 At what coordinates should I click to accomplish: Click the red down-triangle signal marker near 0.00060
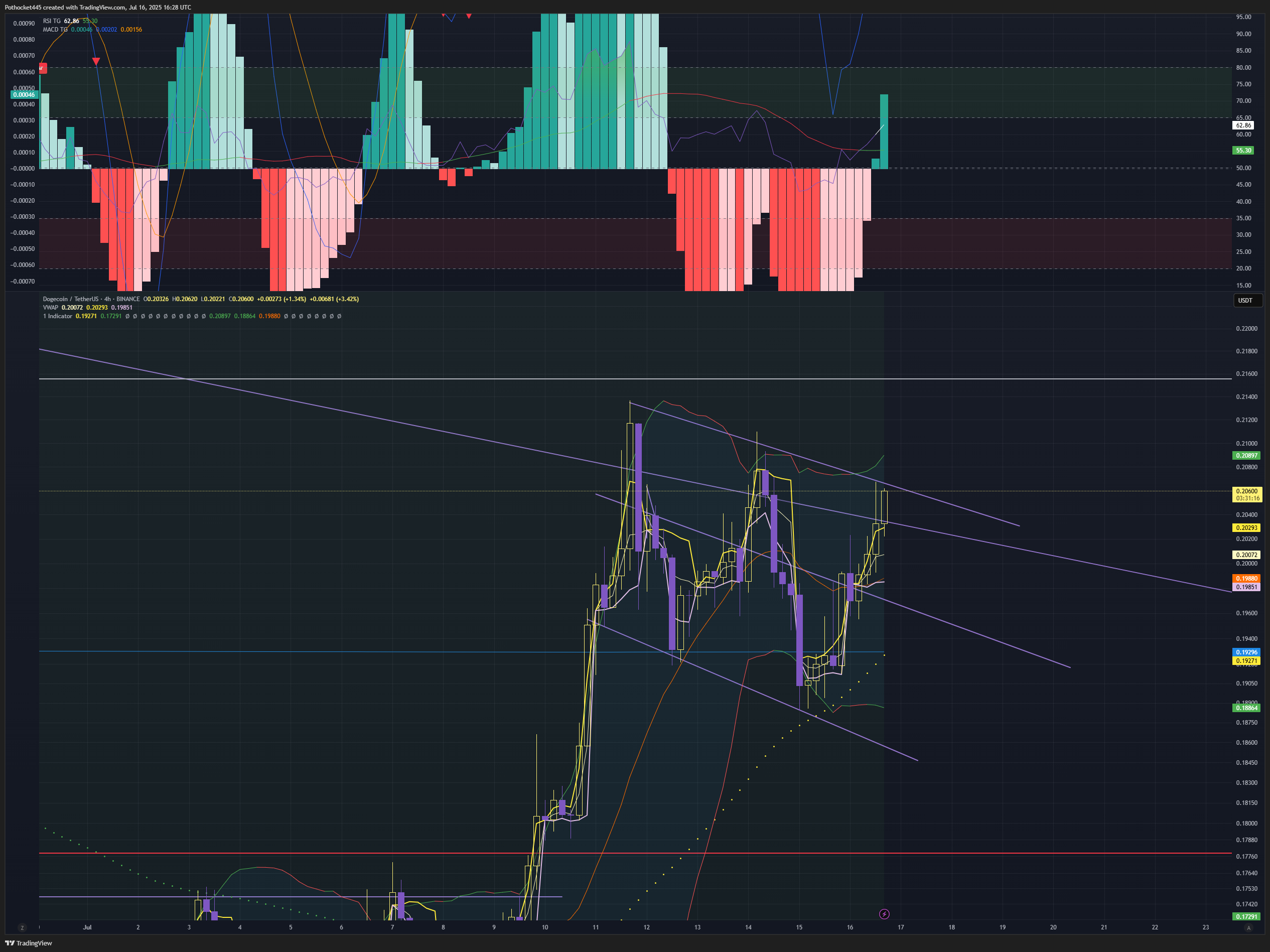point(96,61)
